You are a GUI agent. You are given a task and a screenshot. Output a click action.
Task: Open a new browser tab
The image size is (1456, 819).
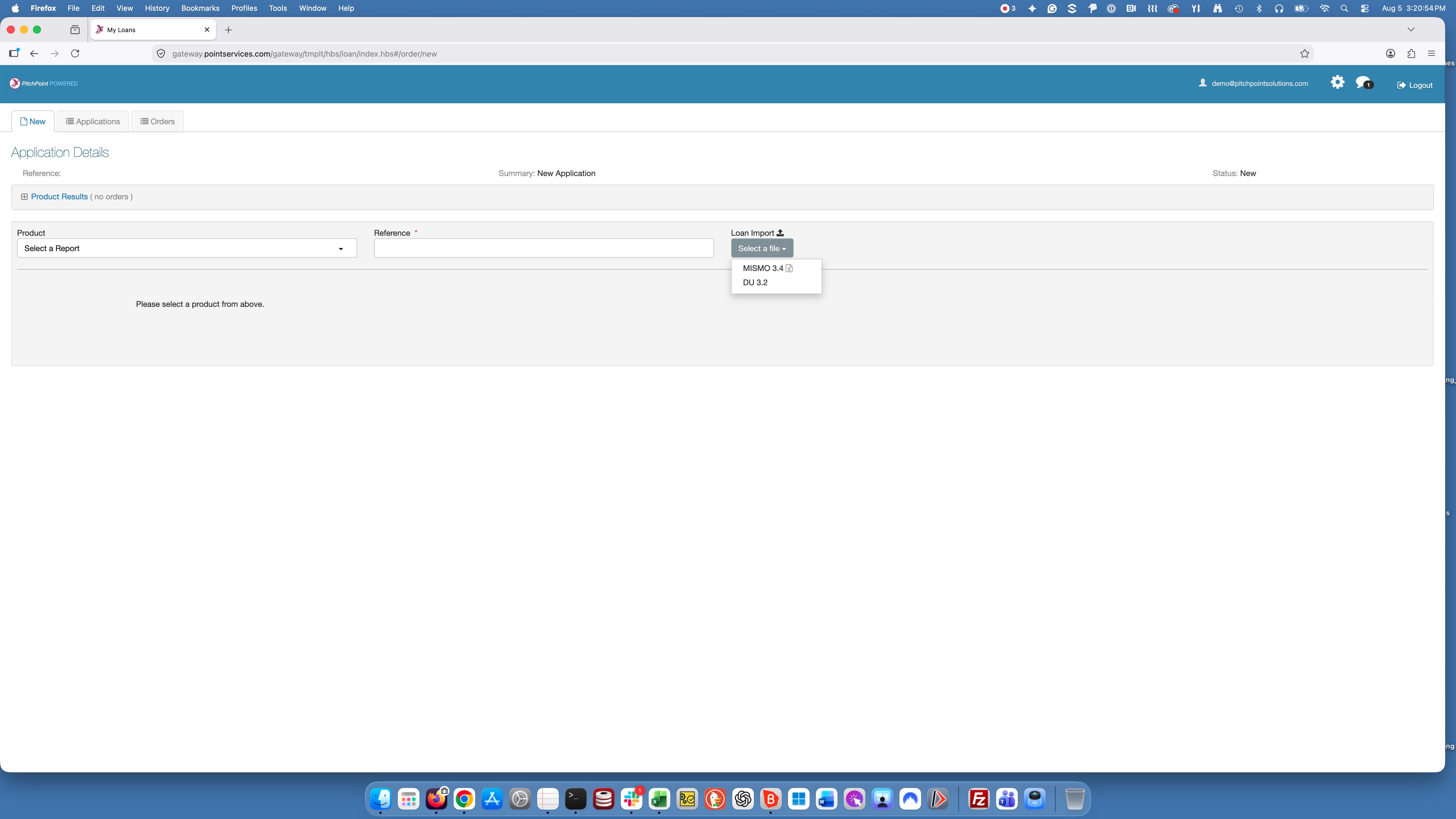[228, 30]
